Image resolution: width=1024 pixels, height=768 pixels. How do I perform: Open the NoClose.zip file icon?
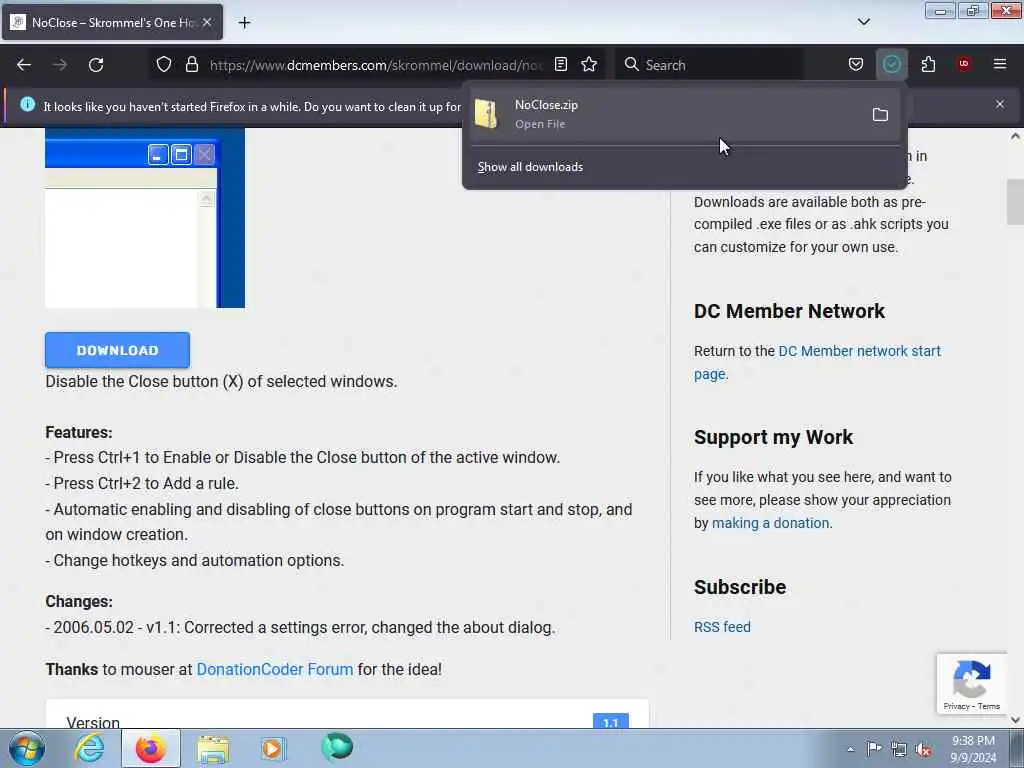tap(486, 114)
